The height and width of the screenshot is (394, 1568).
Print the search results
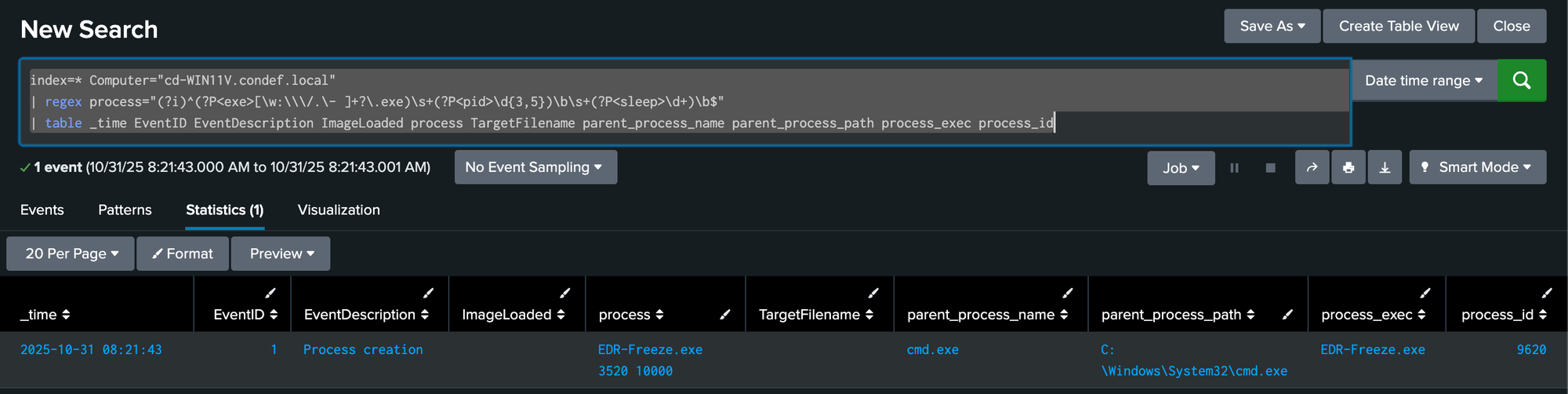coord(1348,167)
